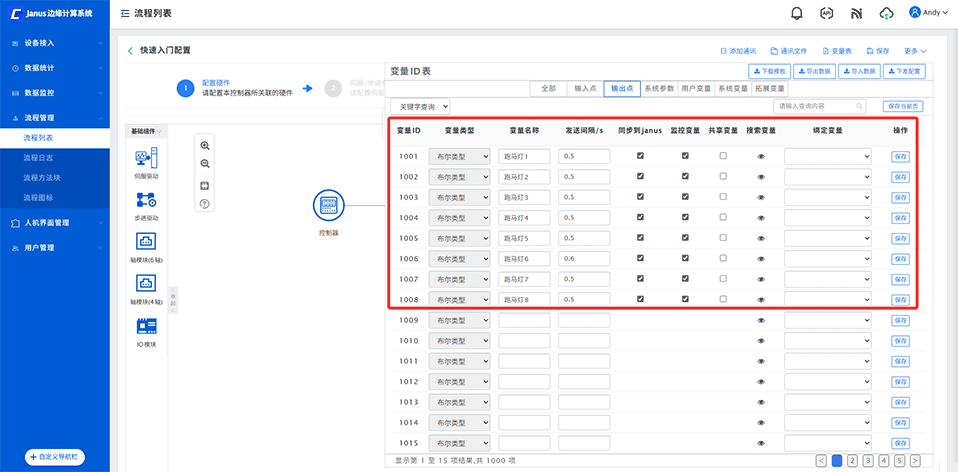Expand 绑定变量 dropdown for variable 1004

(827, 218)
